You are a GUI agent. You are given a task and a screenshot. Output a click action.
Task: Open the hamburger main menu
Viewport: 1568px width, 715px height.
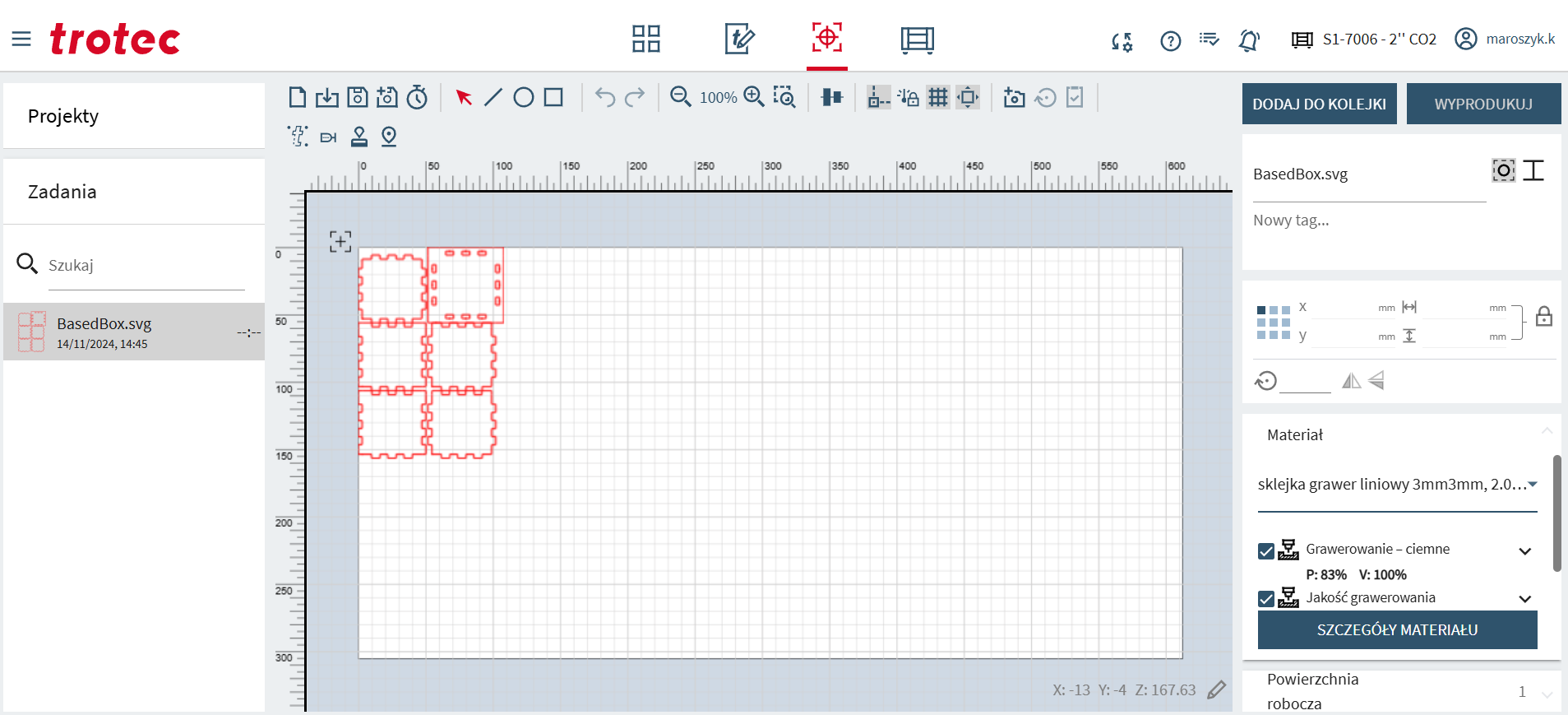21,39
